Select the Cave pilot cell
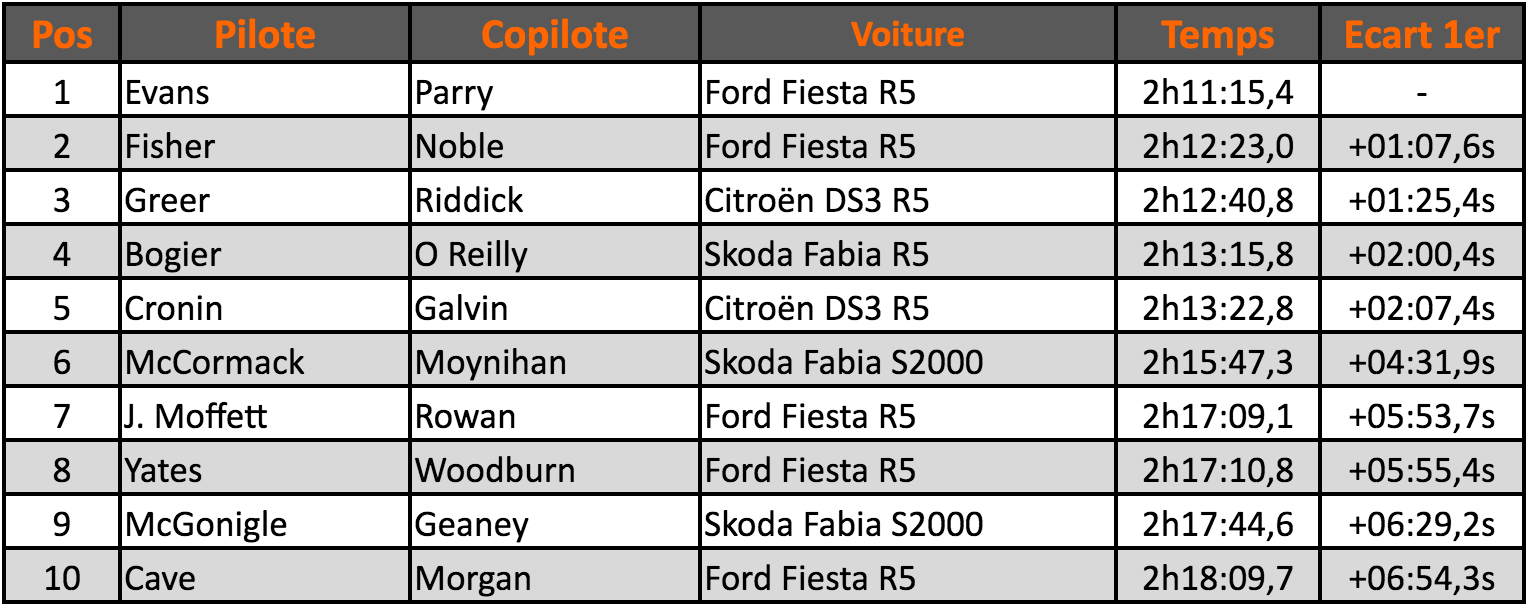The width and height of the screenshot is (1528, 606). 161,578
